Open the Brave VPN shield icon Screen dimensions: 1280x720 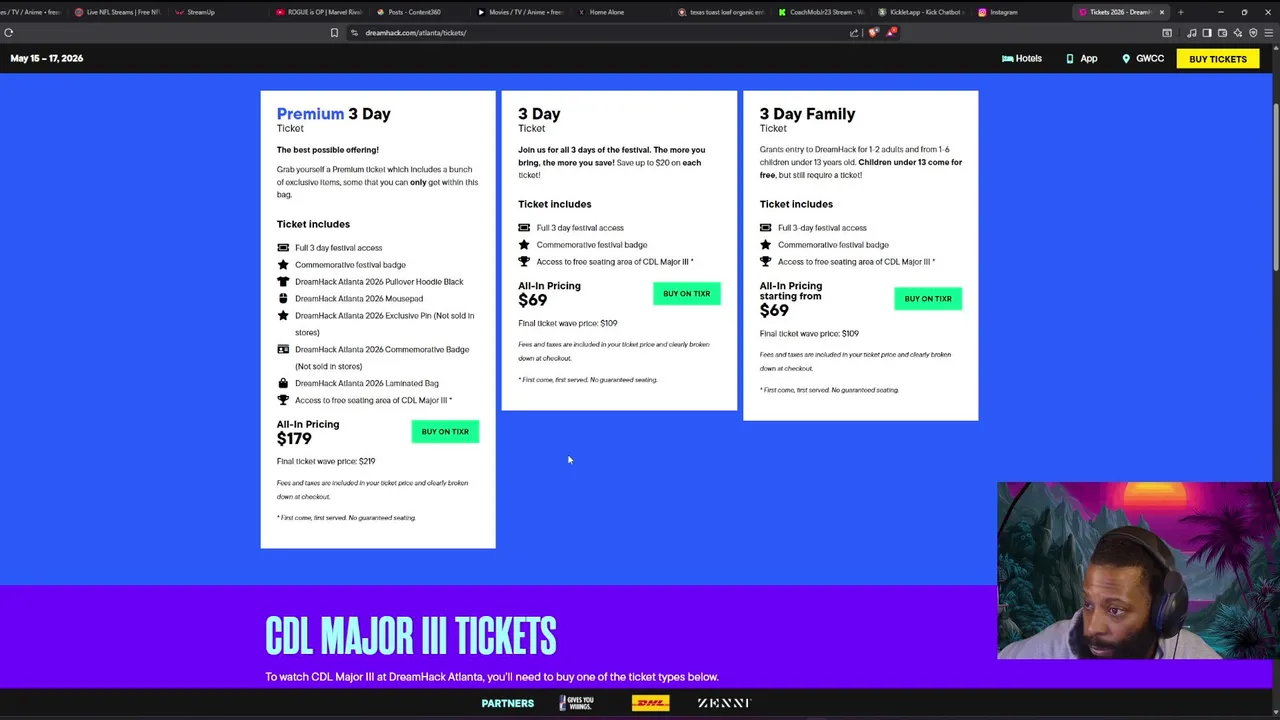[x=1253, y=33]
